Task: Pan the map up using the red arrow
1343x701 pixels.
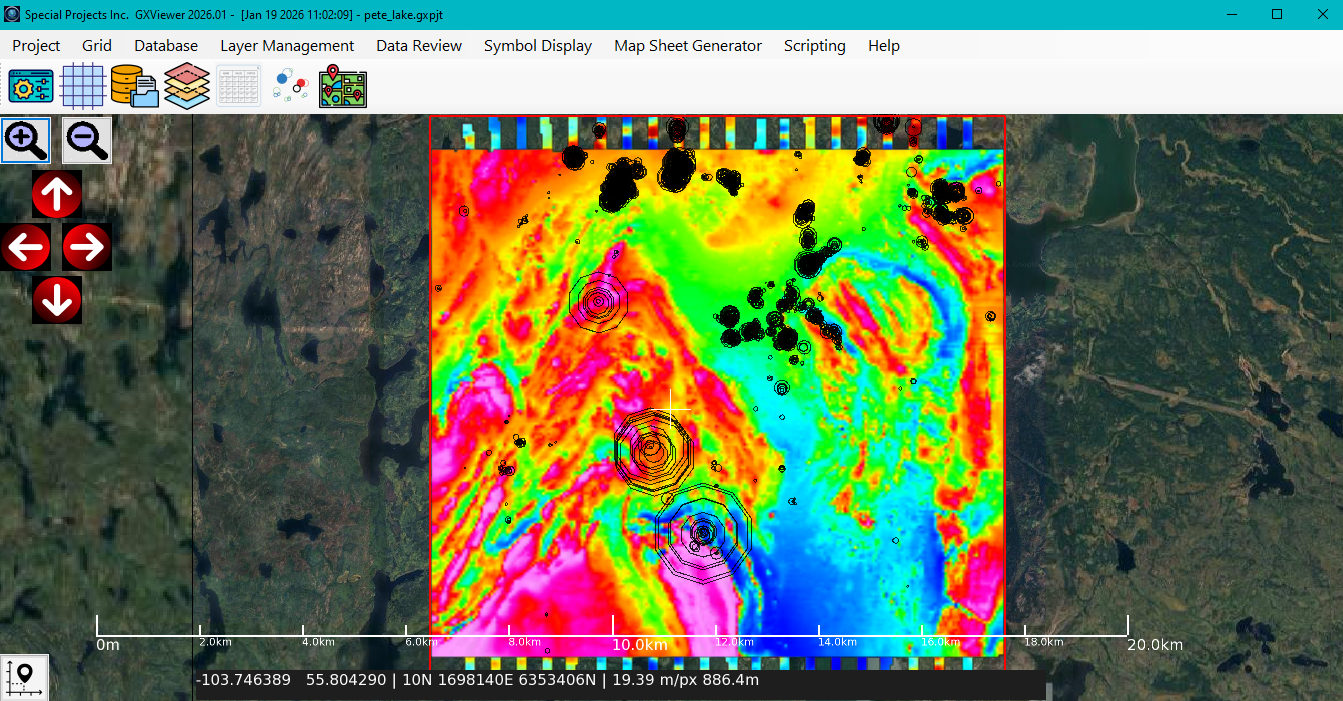Action: pyautogui.click(x=57, y=194)
